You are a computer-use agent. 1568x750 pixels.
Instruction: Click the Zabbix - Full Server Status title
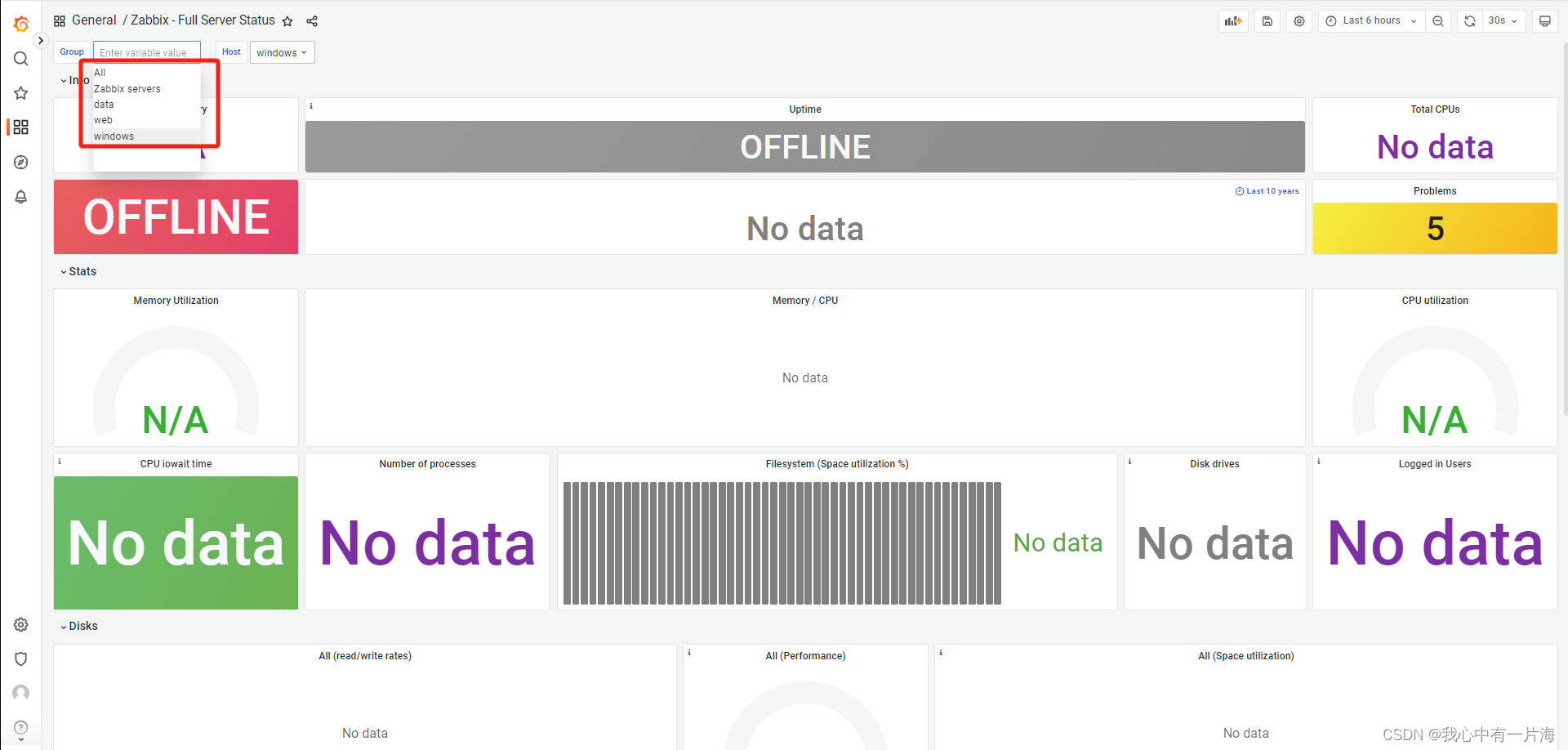pos(203,20)
